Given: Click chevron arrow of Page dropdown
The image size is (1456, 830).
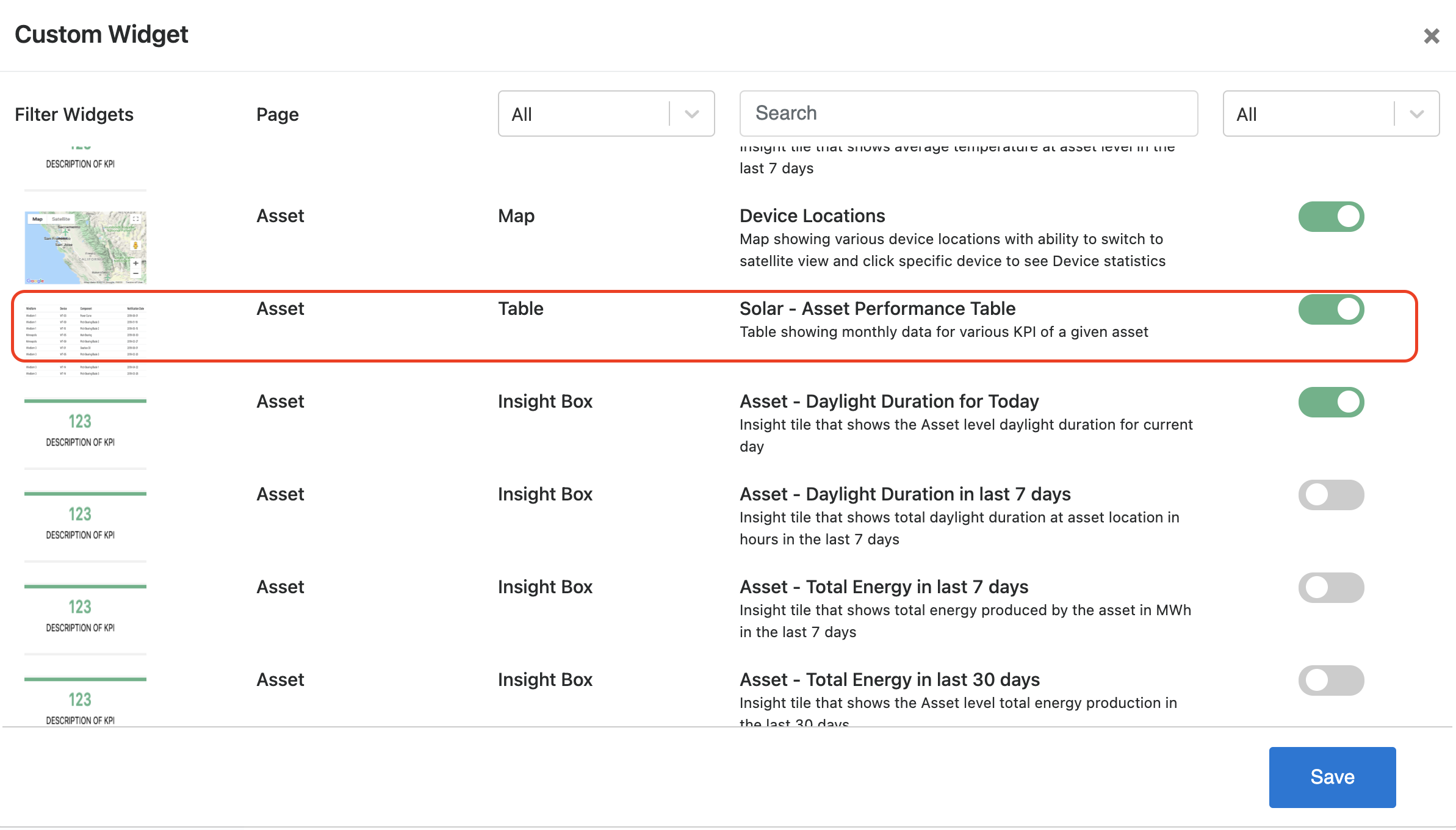Looking at the screenshot, I should pos(692,114).
